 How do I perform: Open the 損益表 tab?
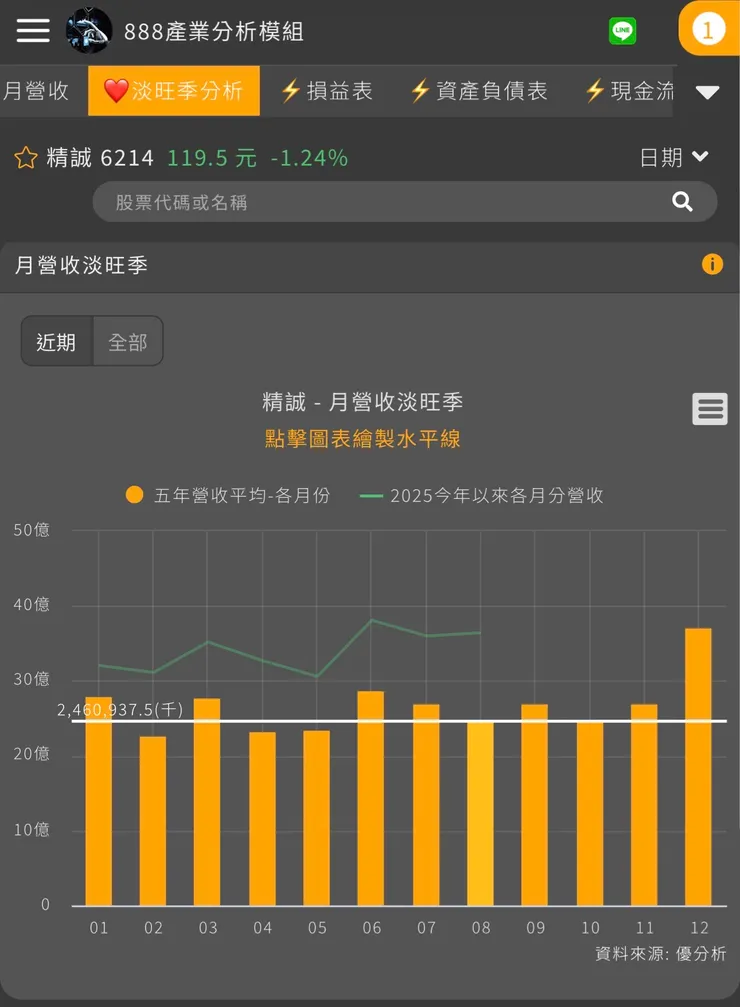pyautogui.click(x=326, y=91)
